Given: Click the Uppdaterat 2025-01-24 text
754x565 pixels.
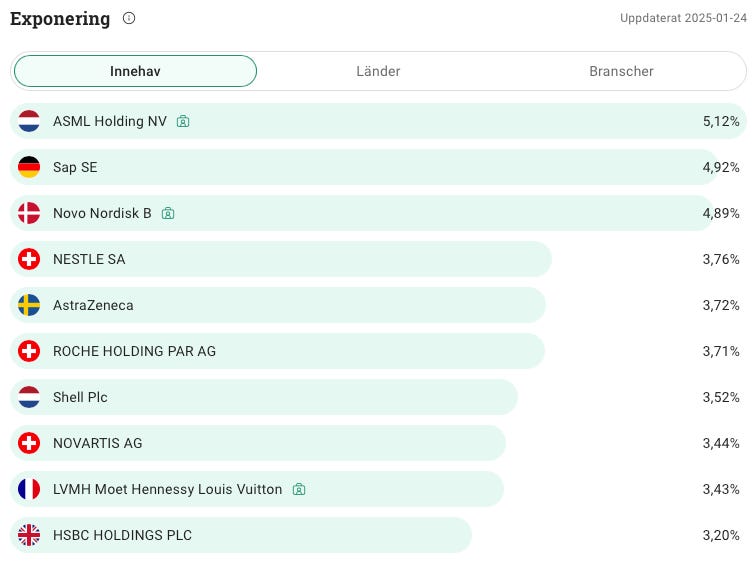Looking at the screenshot, I should (x=683, y=18).
